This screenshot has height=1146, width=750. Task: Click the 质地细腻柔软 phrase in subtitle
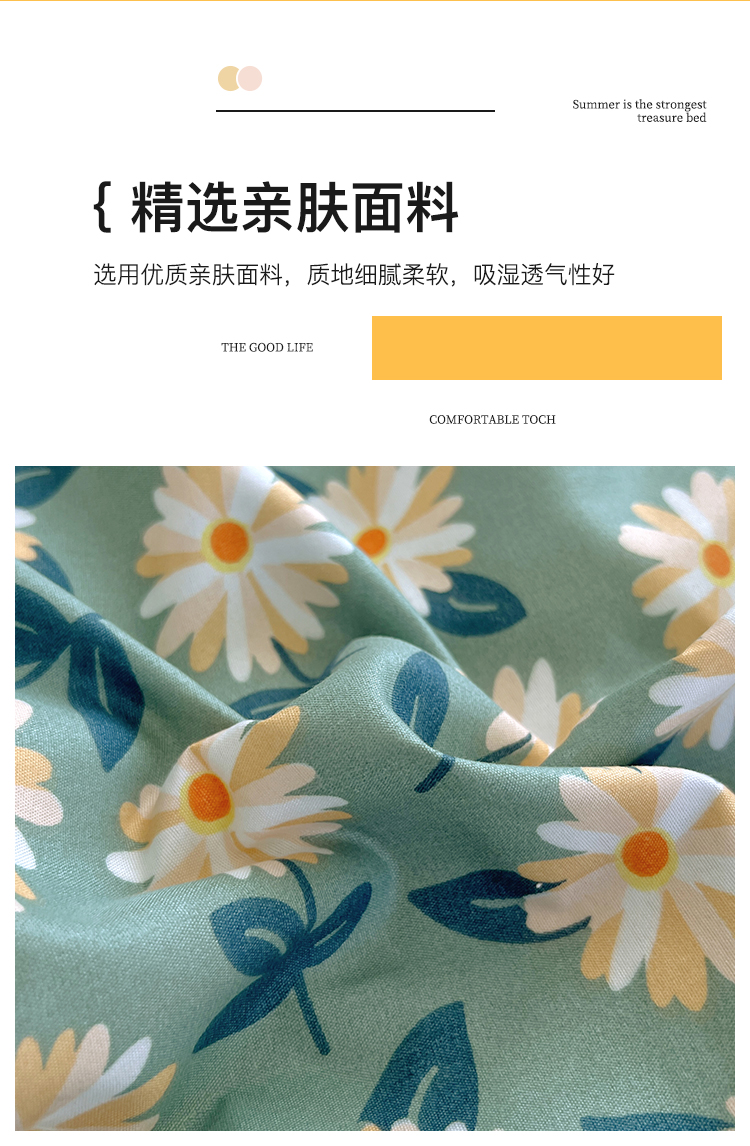[x=377, y=275]
